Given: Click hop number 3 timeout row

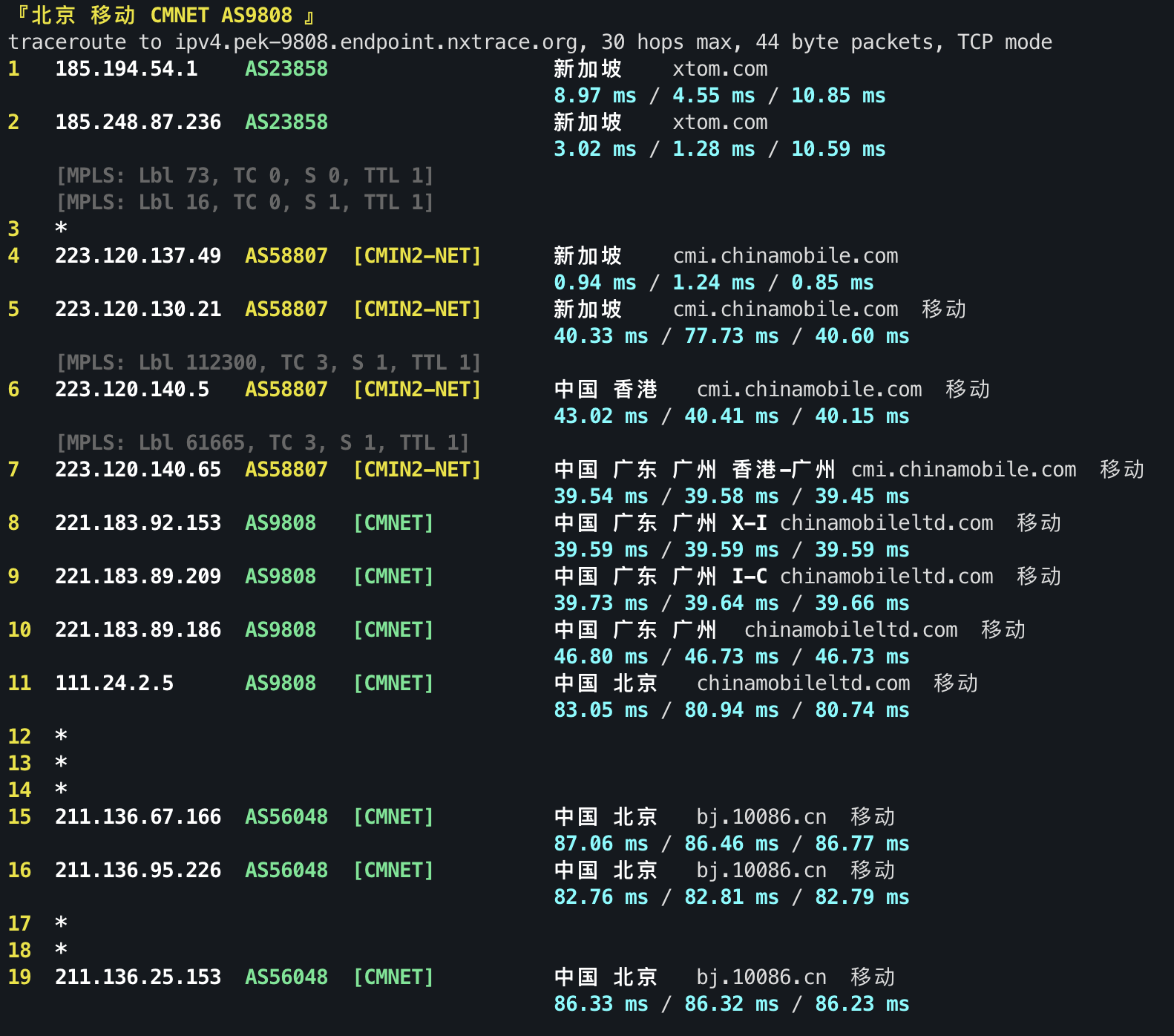Looking at the screenshot, I should (x=37, y=229).
